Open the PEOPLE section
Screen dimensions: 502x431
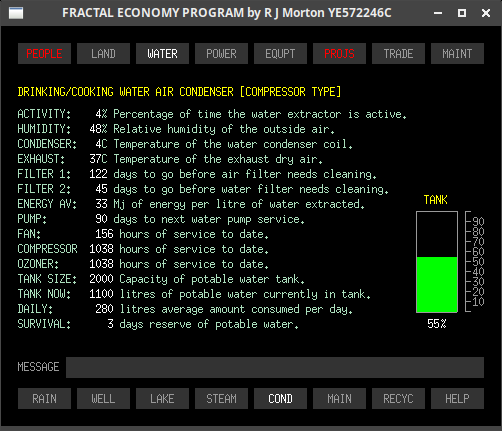44,53
